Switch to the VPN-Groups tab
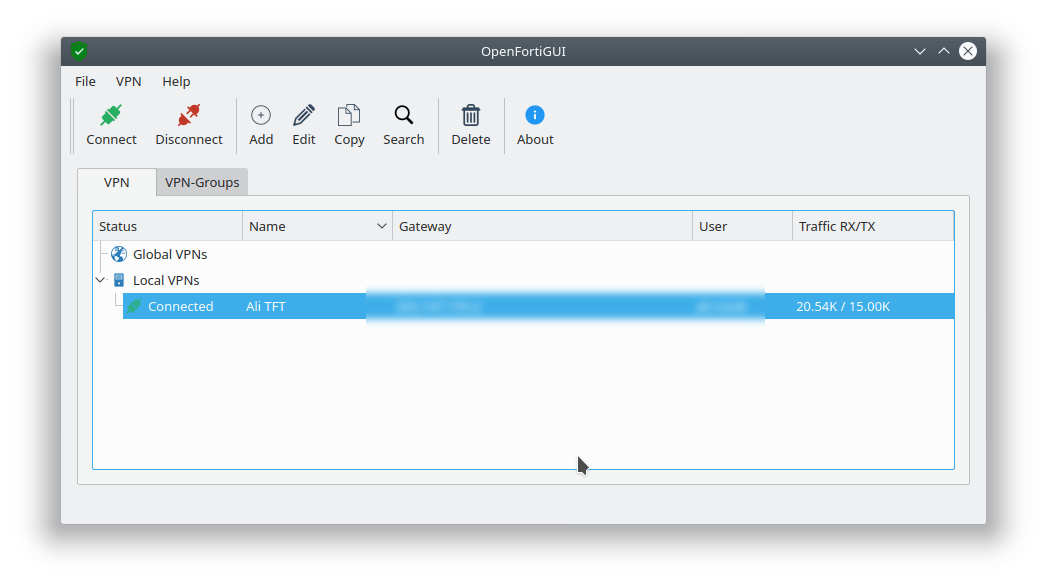The image size is (1047, 585). [202, 183]
